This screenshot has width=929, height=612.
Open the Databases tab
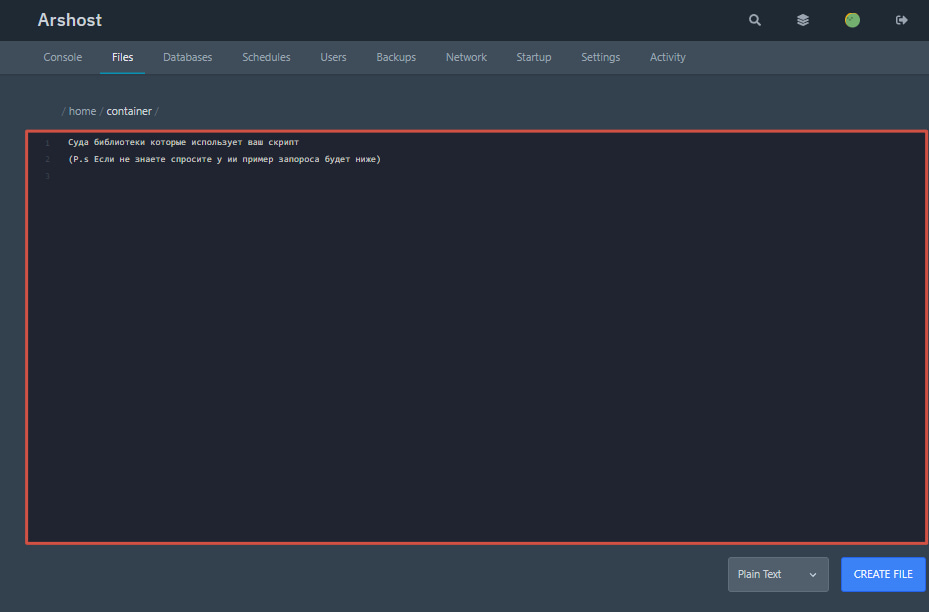[187, 57]
